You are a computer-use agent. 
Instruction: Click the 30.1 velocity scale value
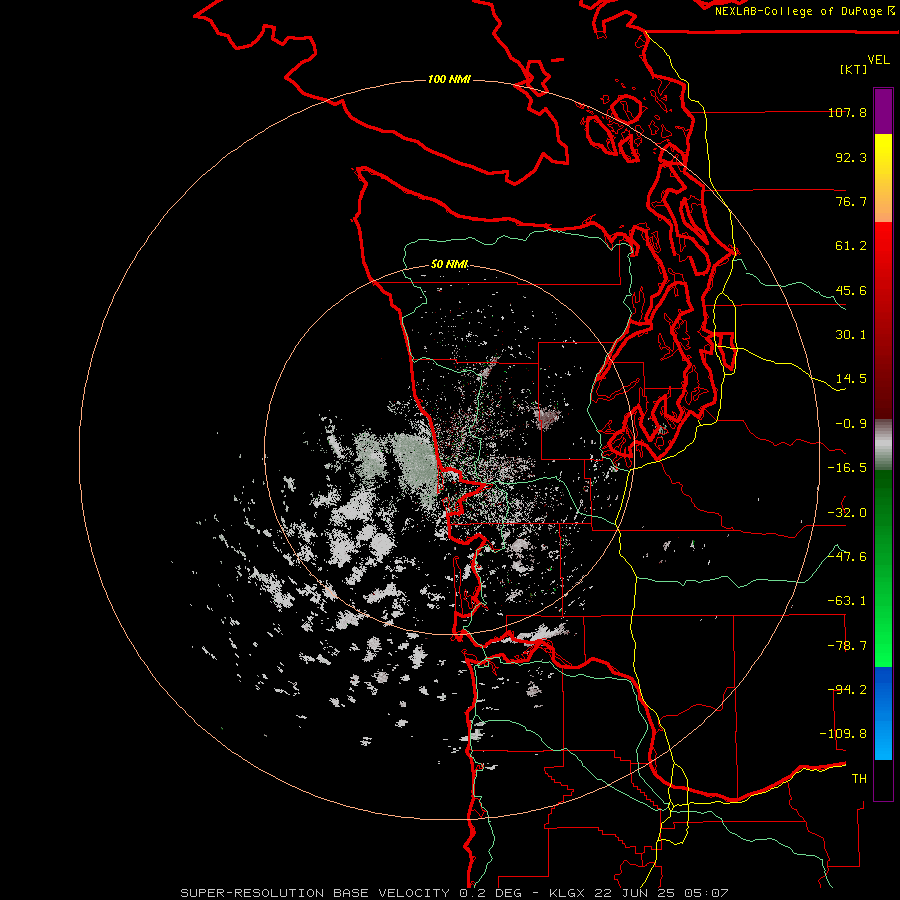[851, 335]
